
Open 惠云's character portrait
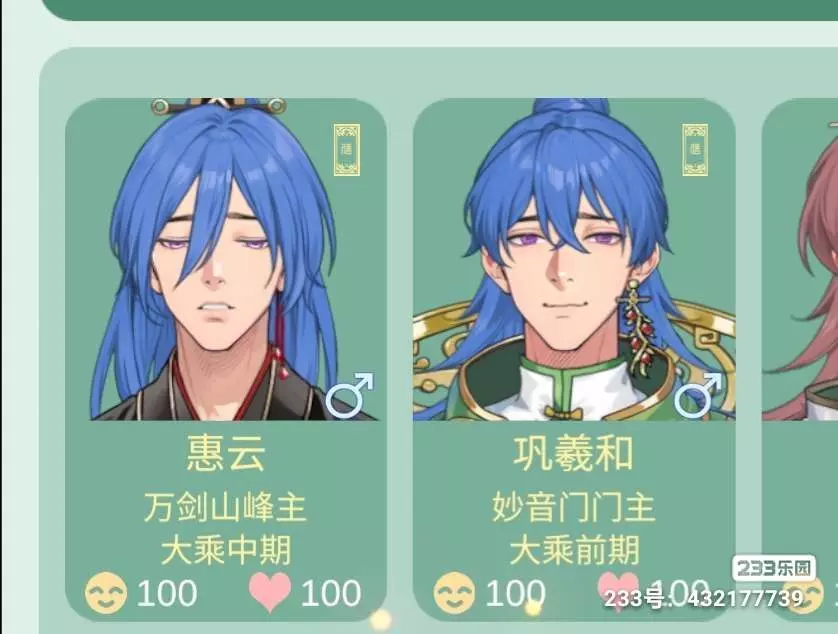click(x=226, y=259)
